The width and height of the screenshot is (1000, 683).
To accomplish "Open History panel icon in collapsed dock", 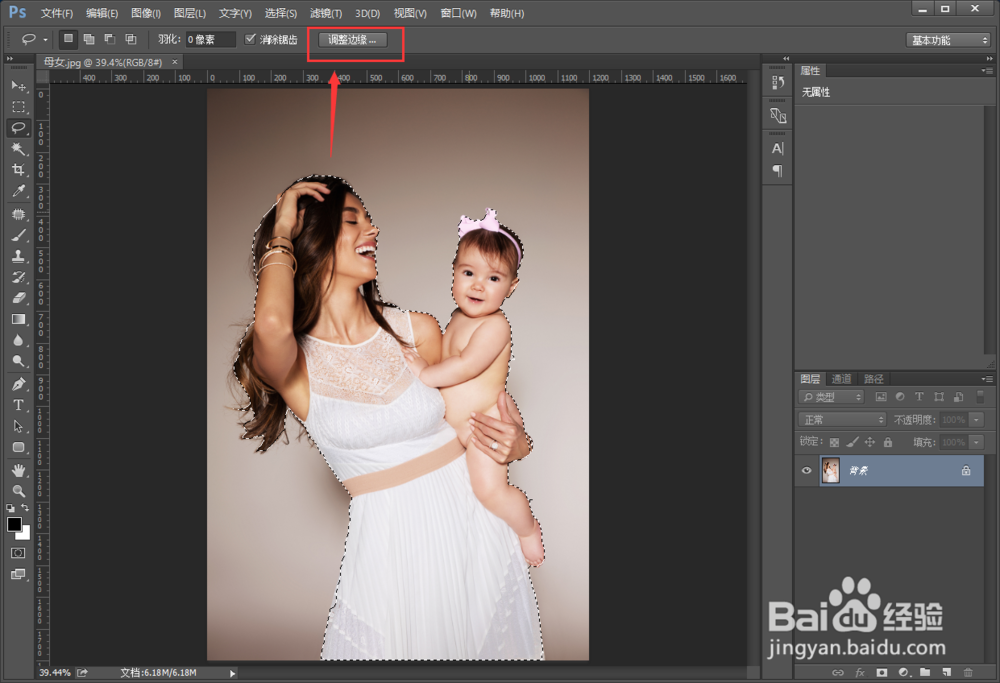I will 778,82.
